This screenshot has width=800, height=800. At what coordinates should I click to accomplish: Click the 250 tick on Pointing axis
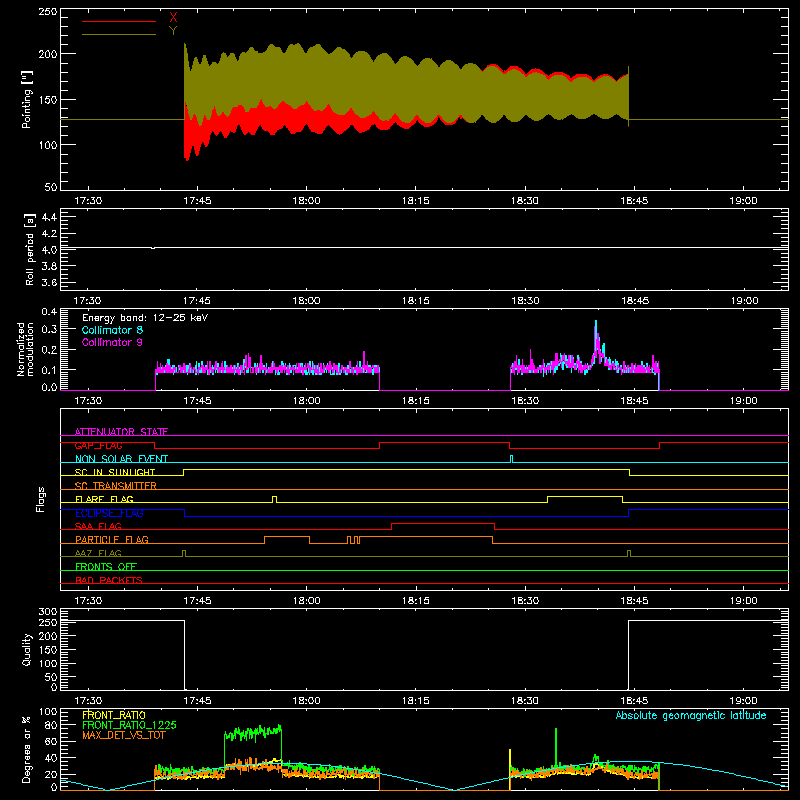(48, 12)
